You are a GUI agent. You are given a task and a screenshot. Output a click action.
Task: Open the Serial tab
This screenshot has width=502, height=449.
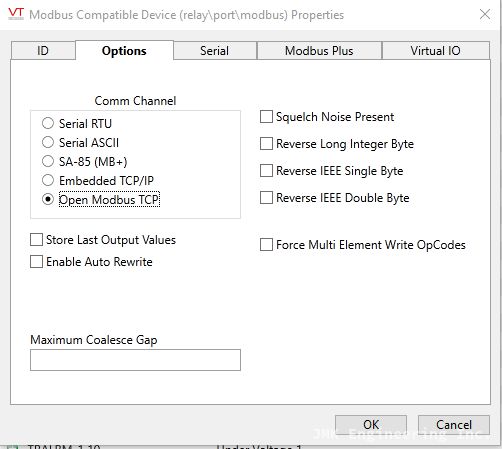tap(215, 51)
